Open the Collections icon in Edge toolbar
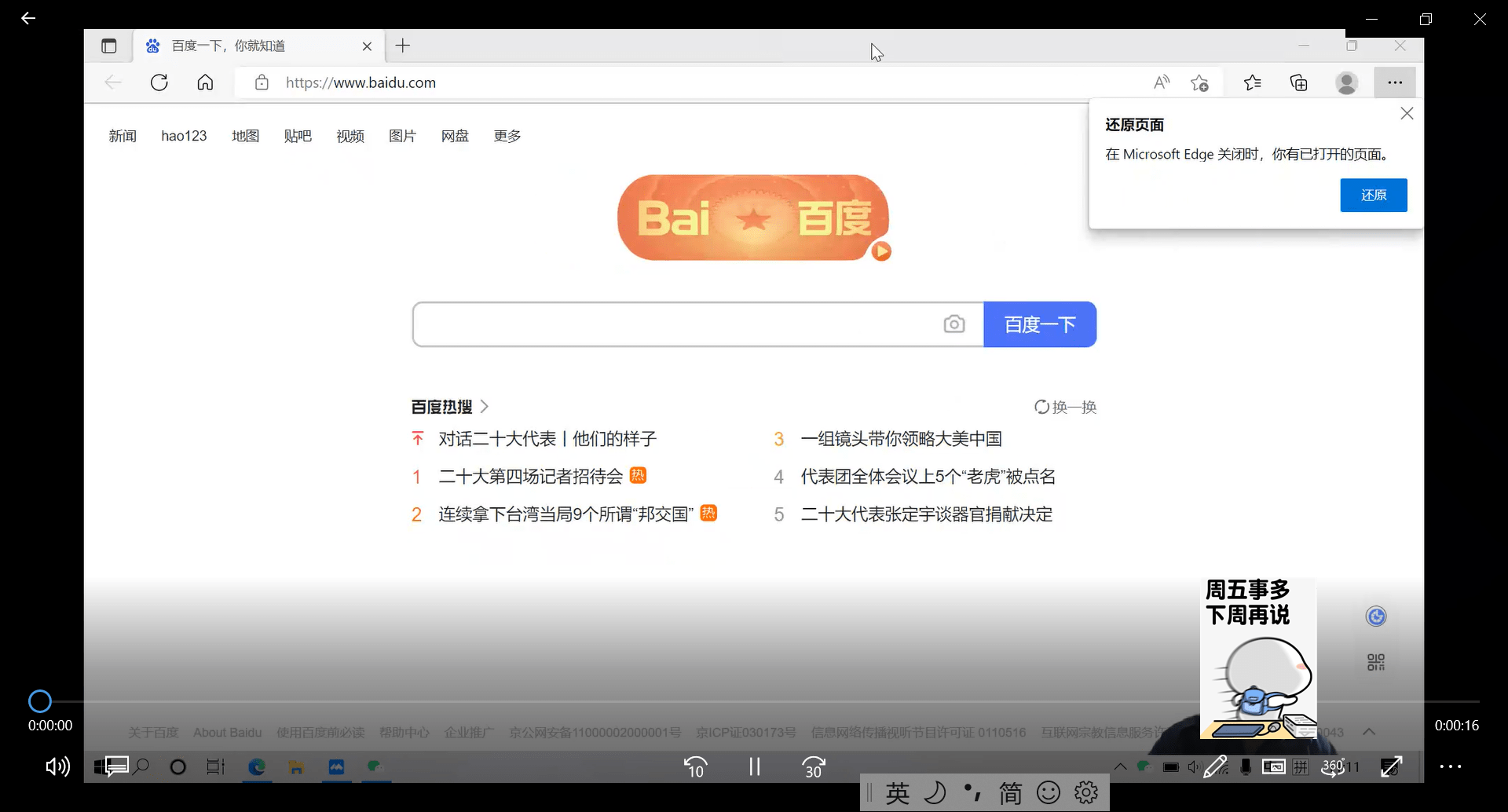This screenshot has width=1508, height=812. coord(1299,82)
